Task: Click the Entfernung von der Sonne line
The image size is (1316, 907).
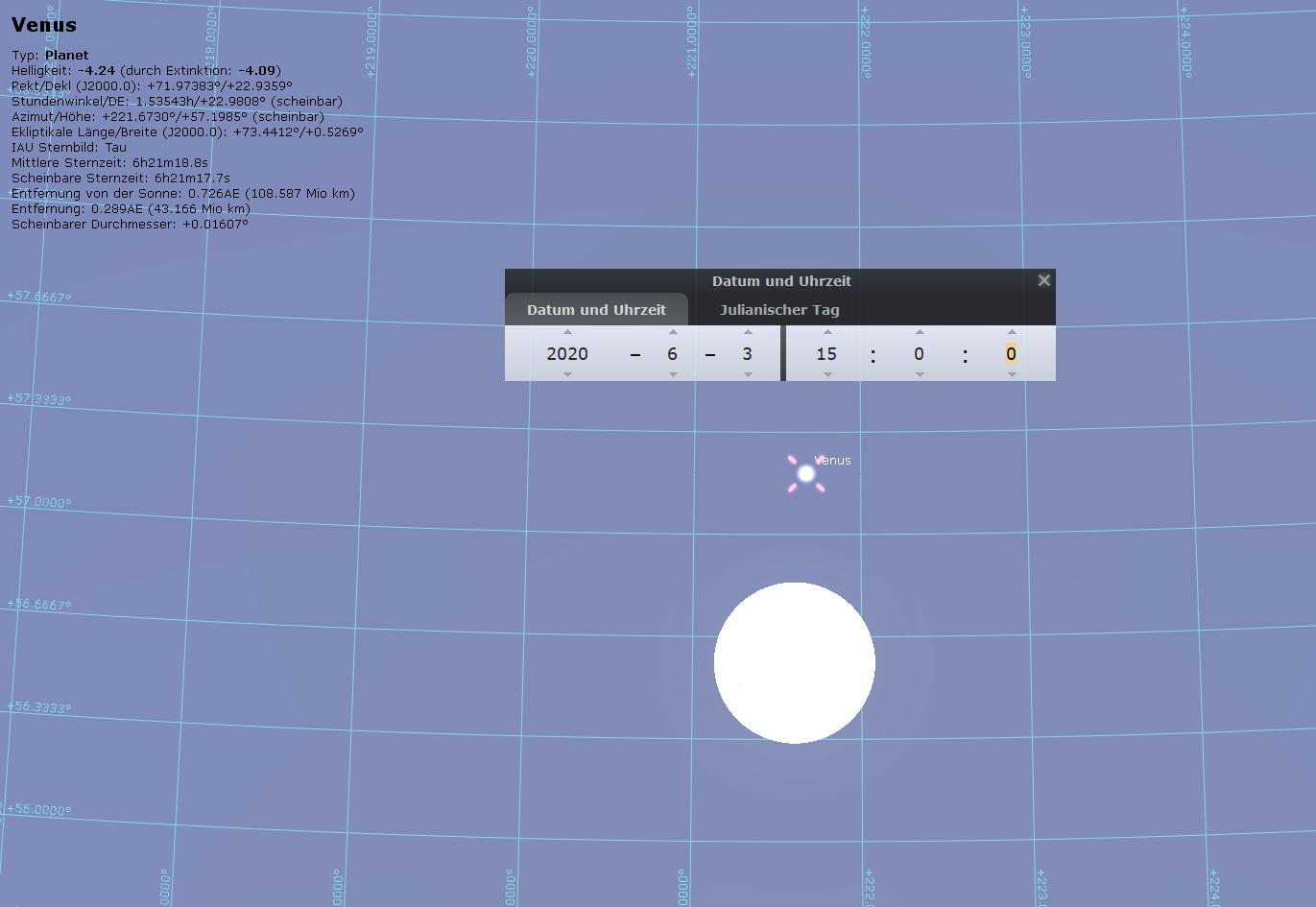Action: tap(183, 193)
